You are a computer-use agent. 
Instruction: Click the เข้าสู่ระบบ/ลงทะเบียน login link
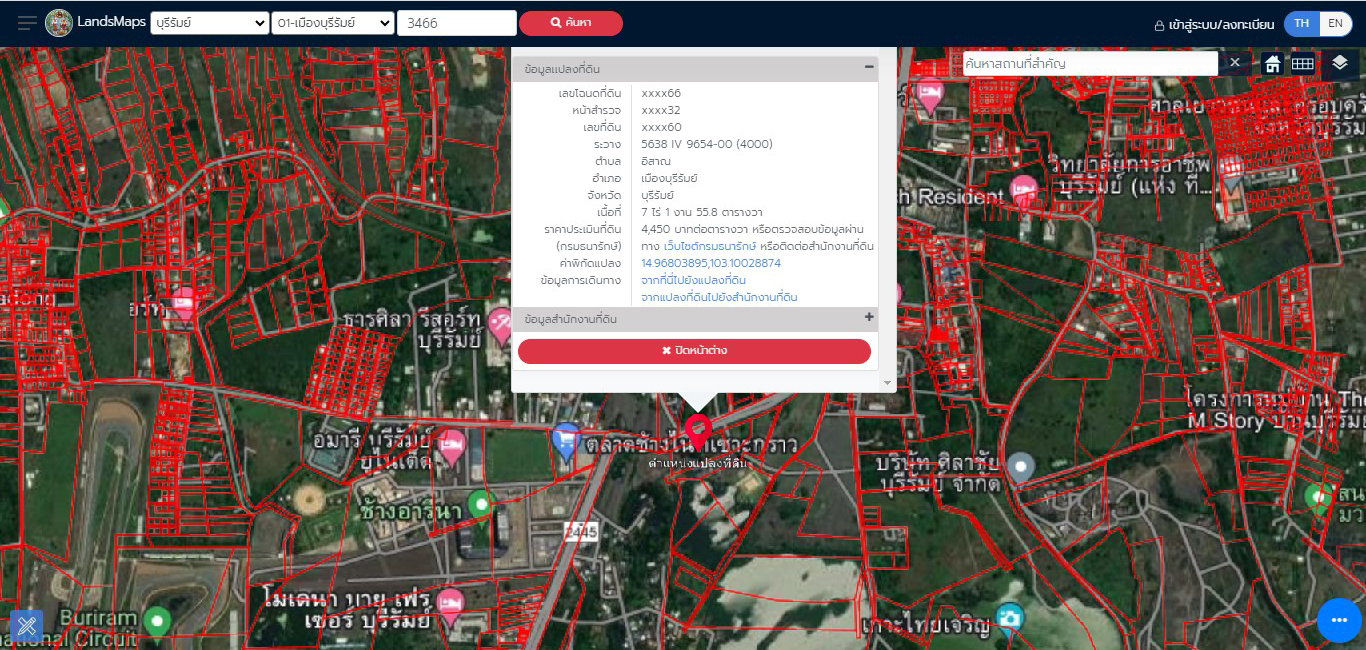(x=1214, y=25)
